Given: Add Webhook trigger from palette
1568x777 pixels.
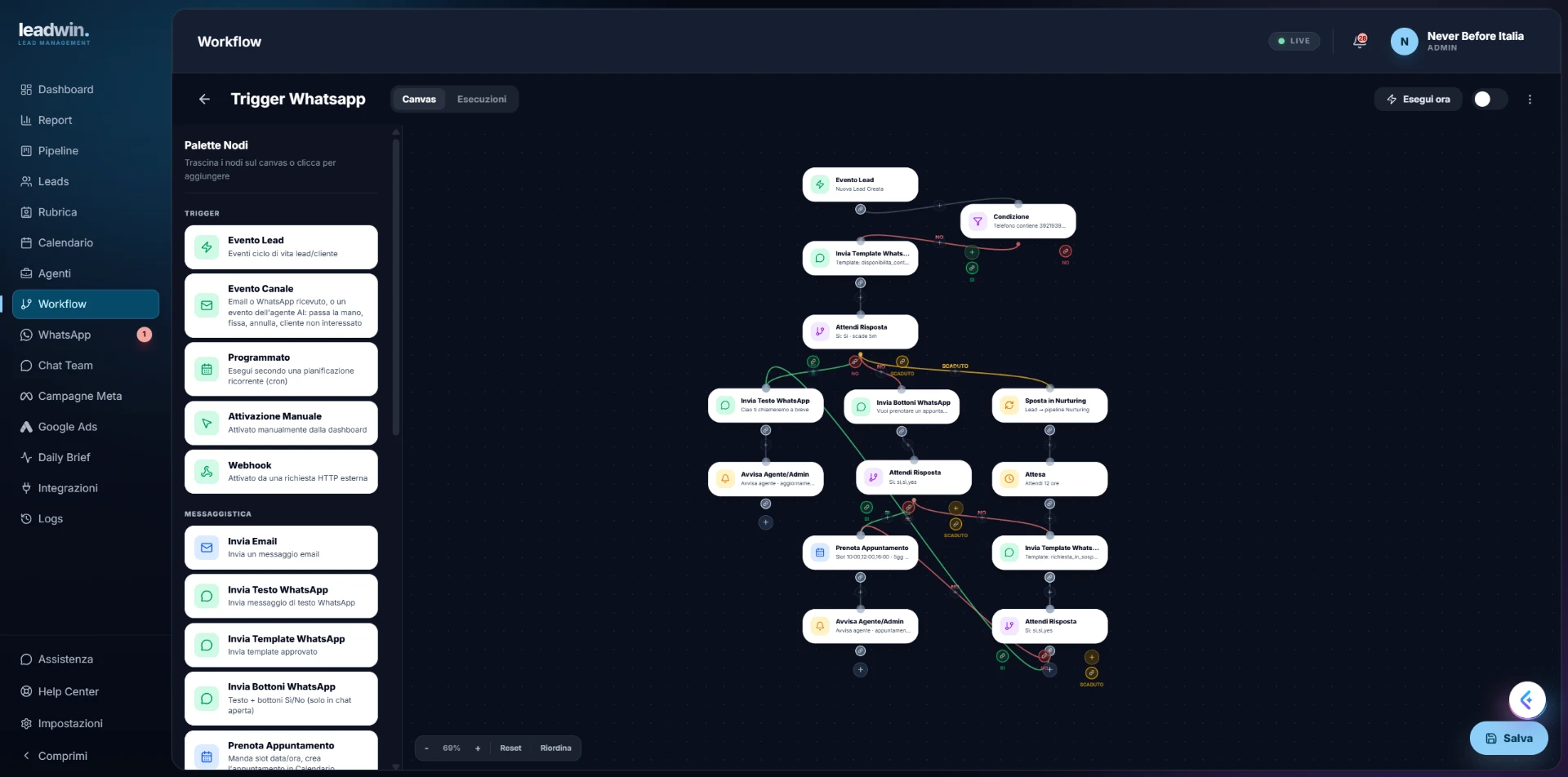Looking at the screenshot, I should (281, 472).
